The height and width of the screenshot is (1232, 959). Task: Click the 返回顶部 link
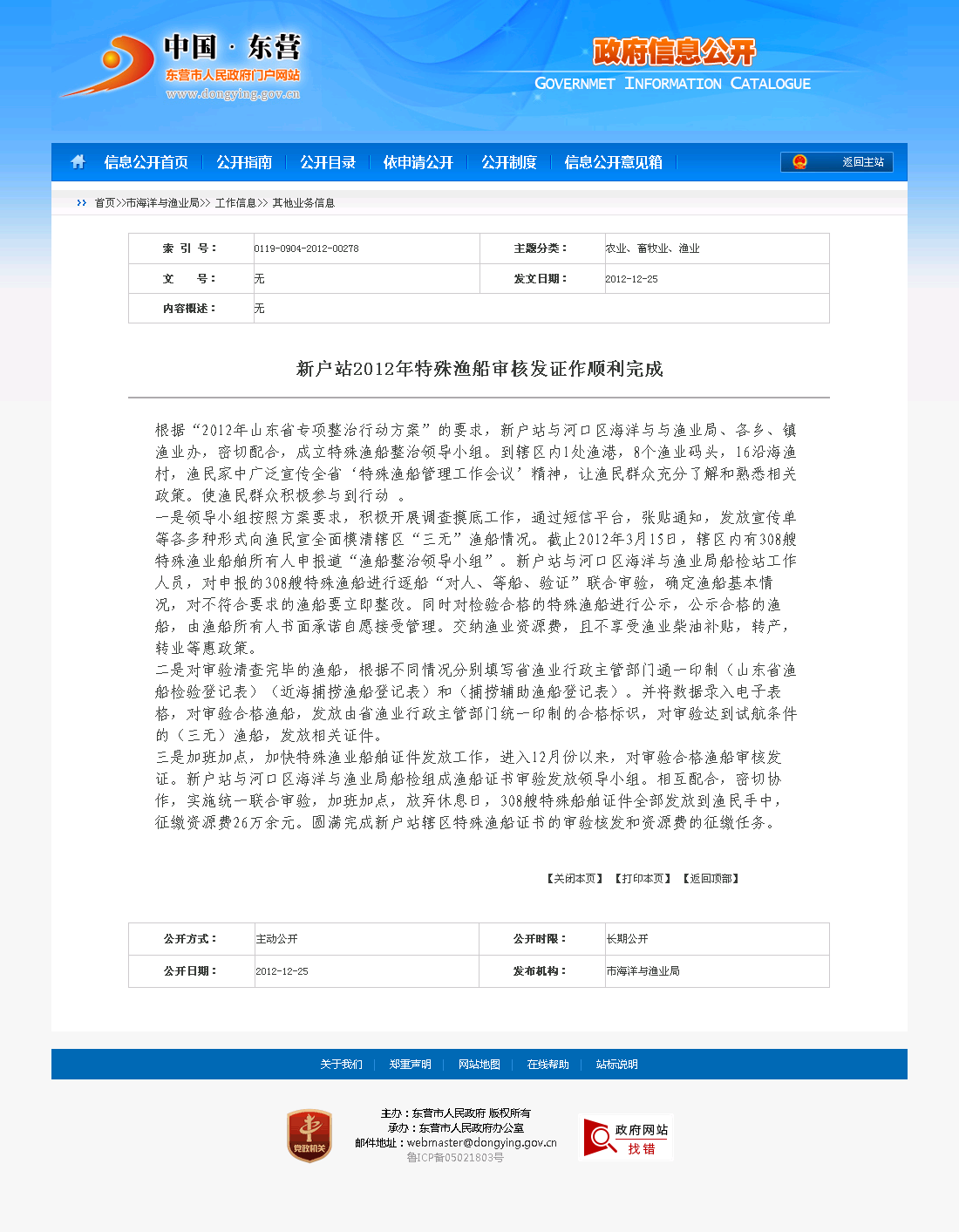point(711,879)
